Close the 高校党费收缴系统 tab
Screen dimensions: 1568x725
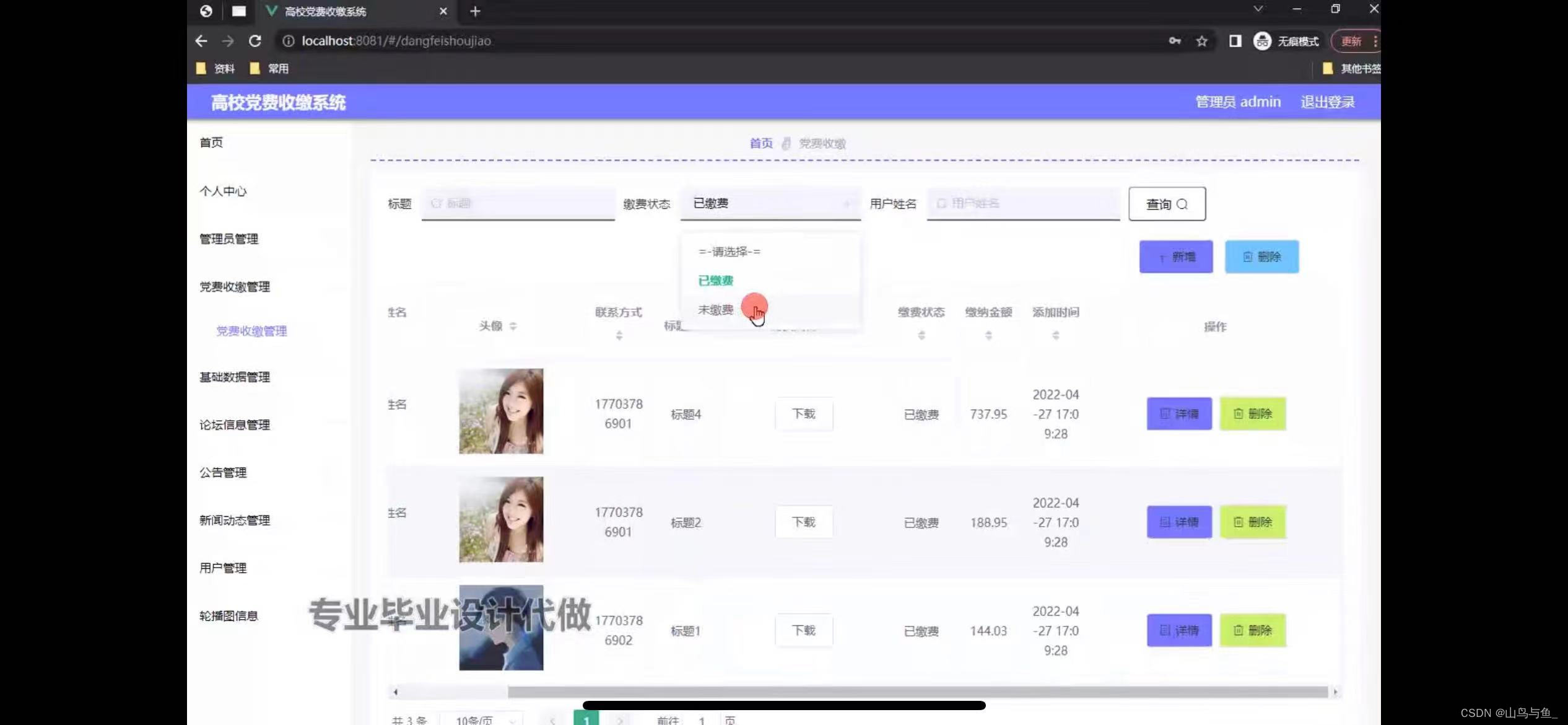pyautogui.click(x=443, y=11)
